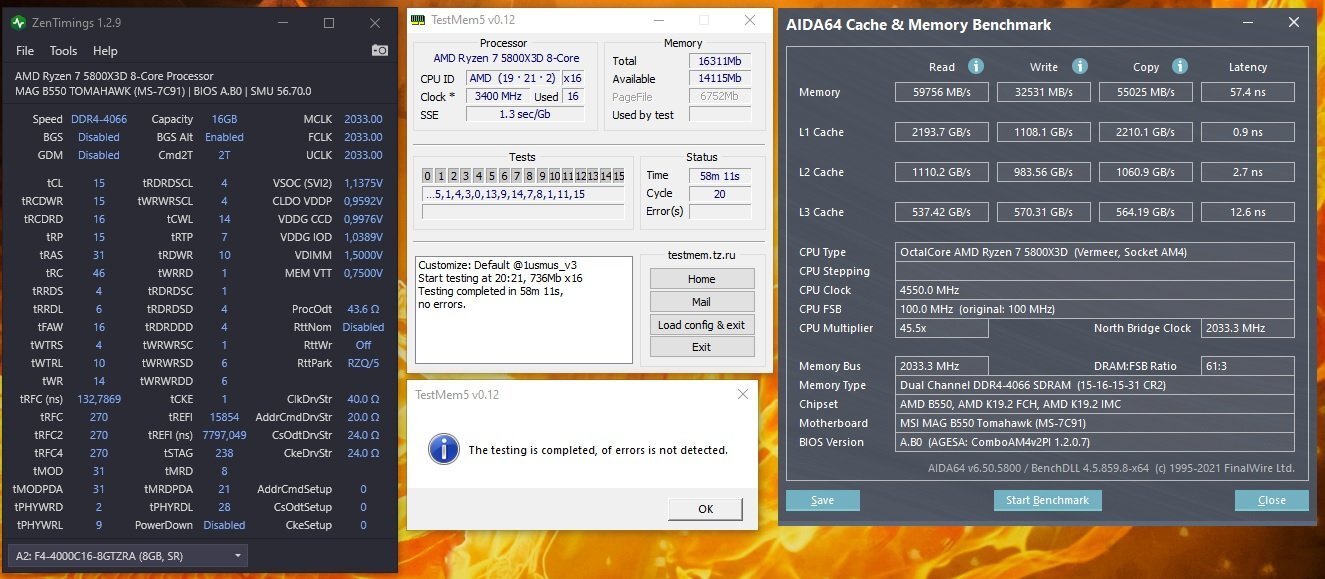Open the memory module selector dropdown
The width and height of the screenshot is (1325, 579).
point(128,555)
